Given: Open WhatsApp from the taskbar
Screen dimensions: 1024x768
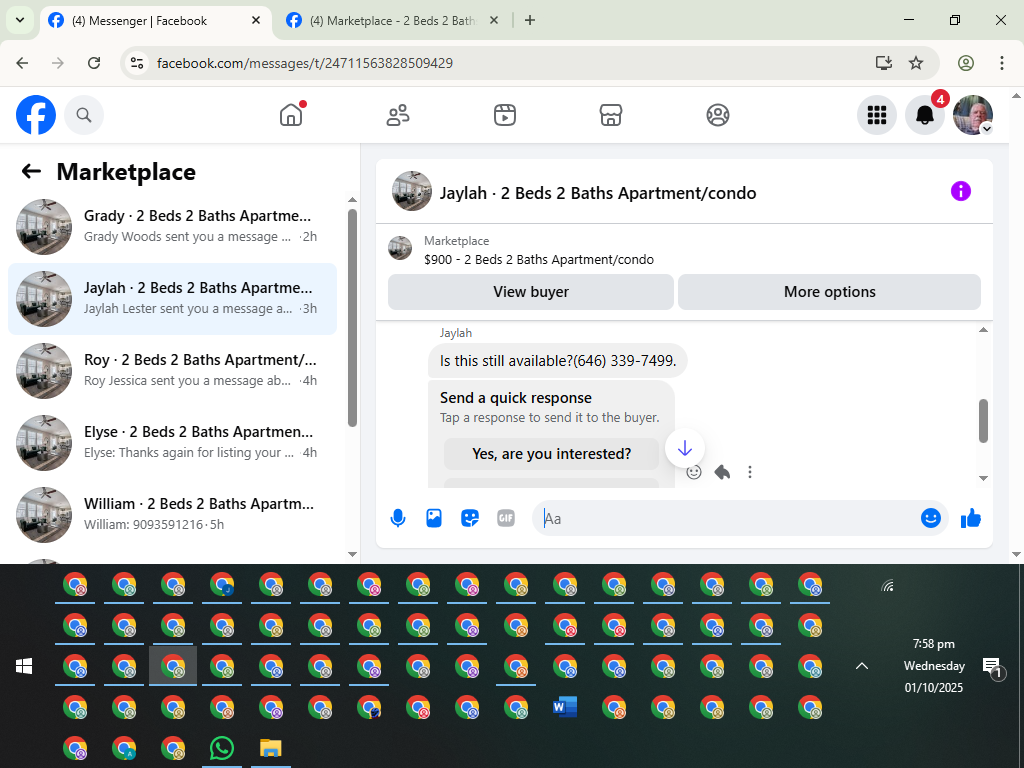Looking at the screenshot, I should (222, 748).
